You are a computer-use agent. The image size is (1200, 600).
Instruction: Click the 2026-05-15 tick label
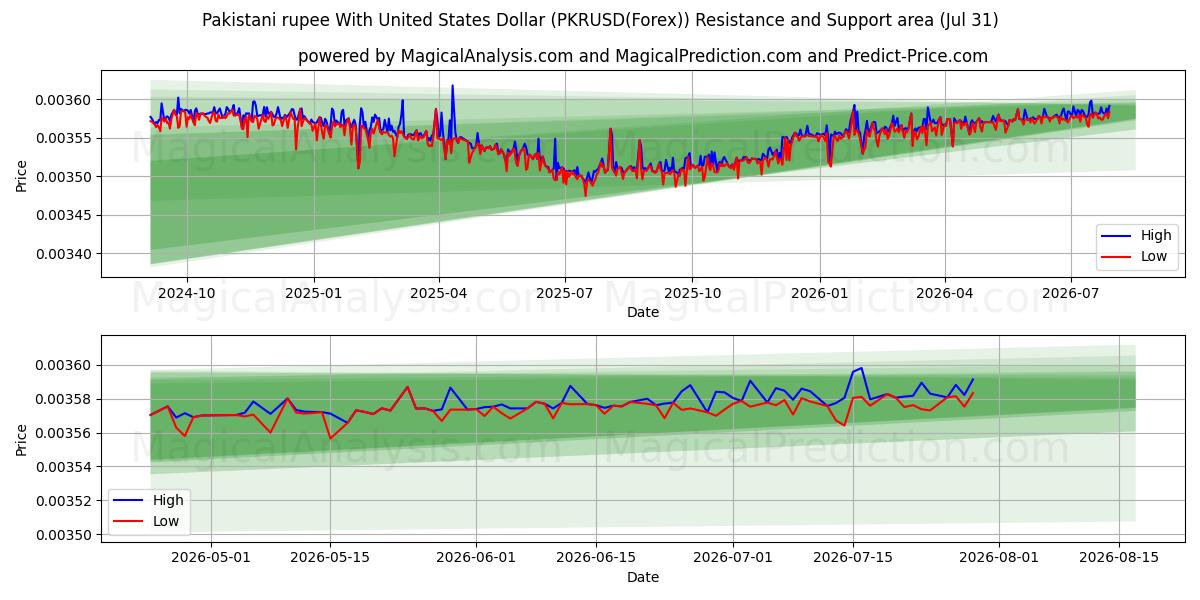pos(331,558)
